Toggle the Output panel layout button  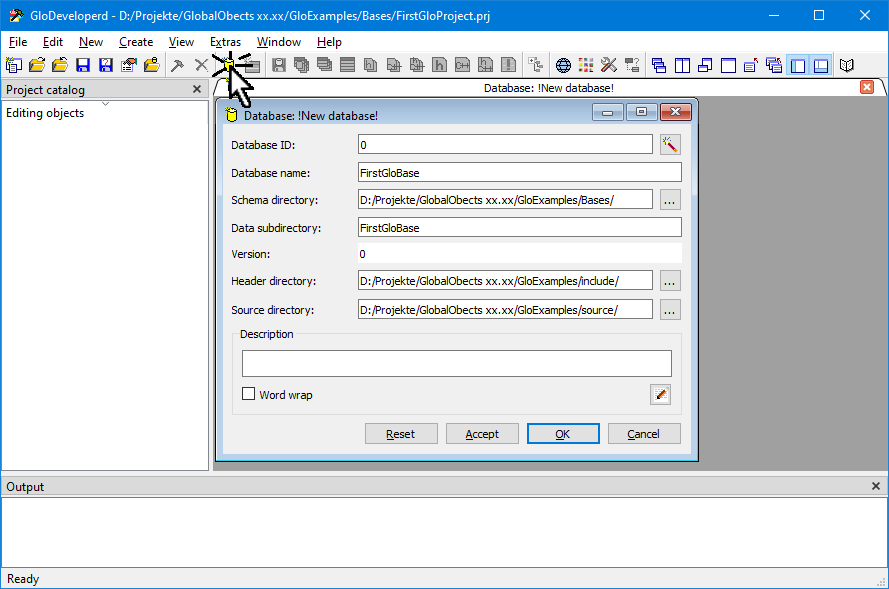click(821, 65)
